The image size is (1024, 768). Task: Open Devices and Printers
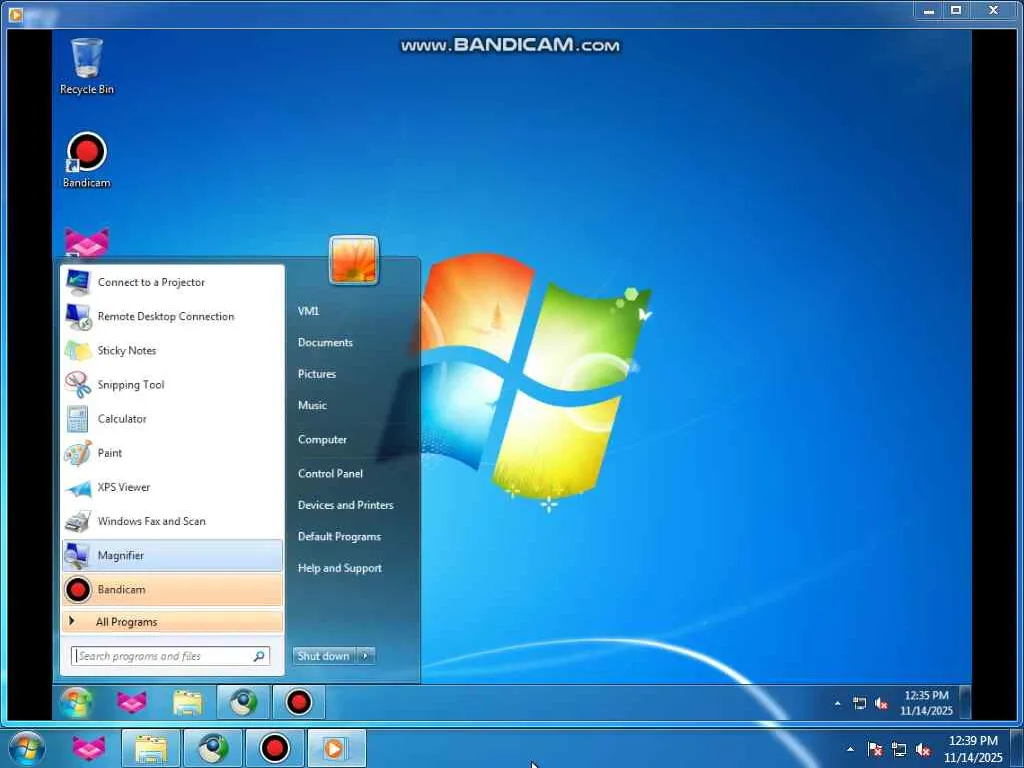[x=345, y=505]
